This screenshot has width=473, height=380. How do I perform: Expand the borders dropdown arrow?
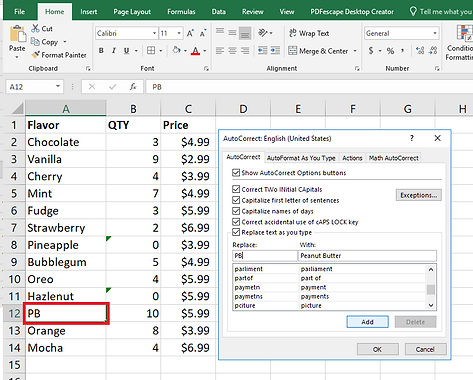pos(161,51)
